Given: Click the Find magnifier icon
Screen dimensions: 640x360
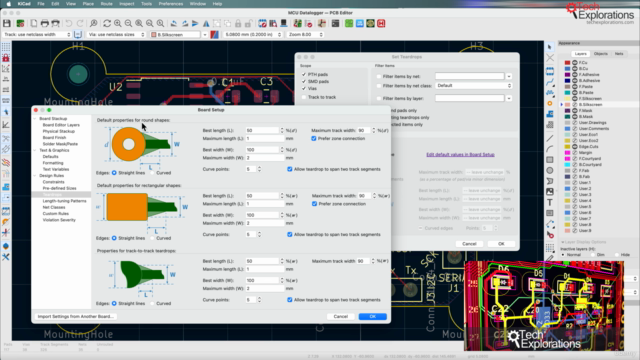Looking at the screenshot, I should click(93, 24).
